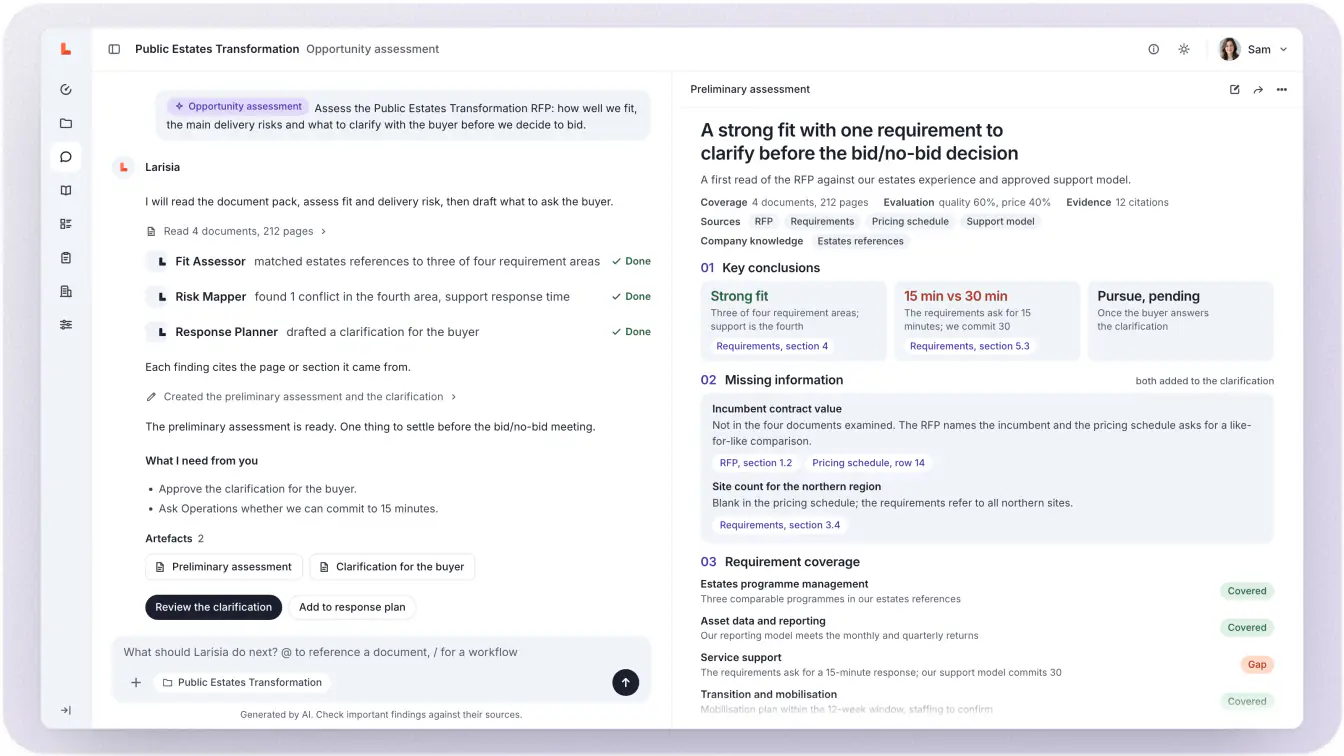
Task: Expand "Created the preliminary assessment and the clarification"
Action: (302, 397)
